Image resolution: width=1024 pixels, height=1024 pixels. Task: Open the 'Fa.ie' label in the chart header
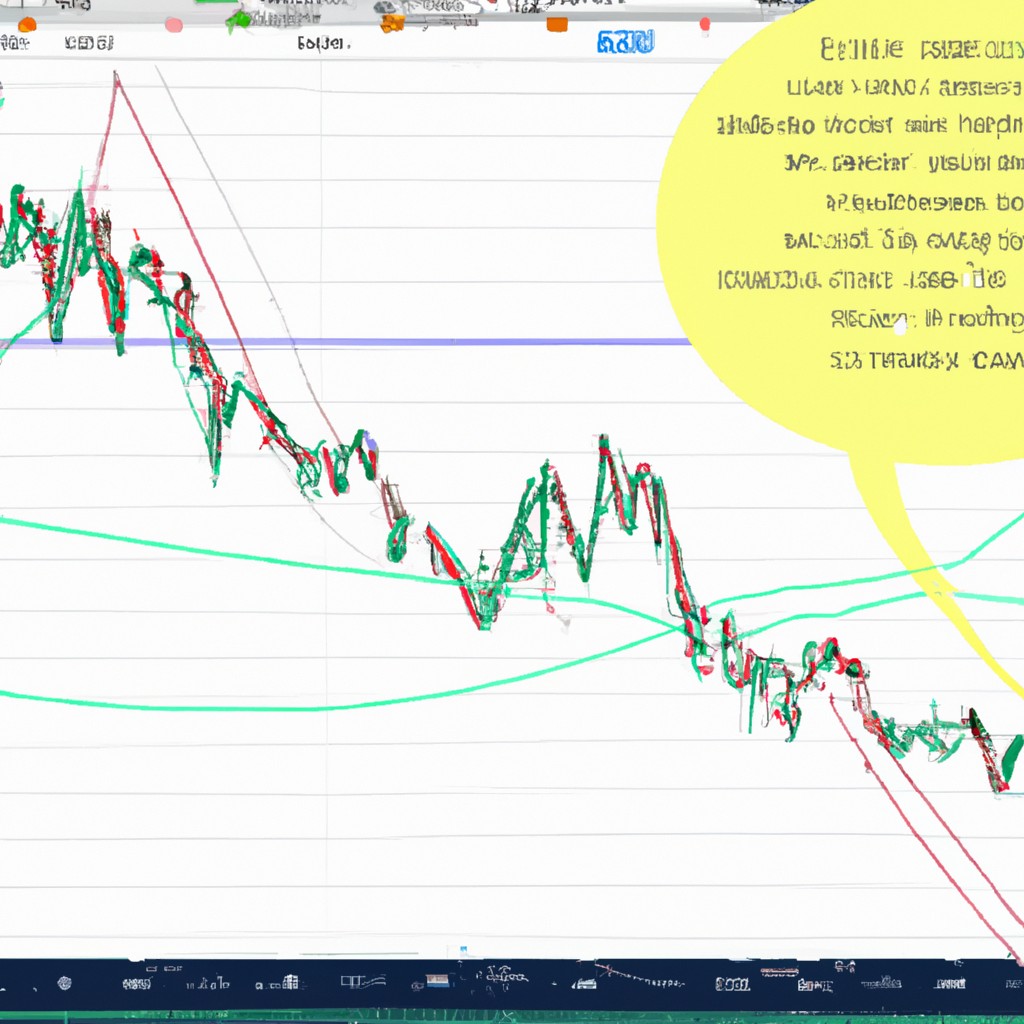[323, 44]
